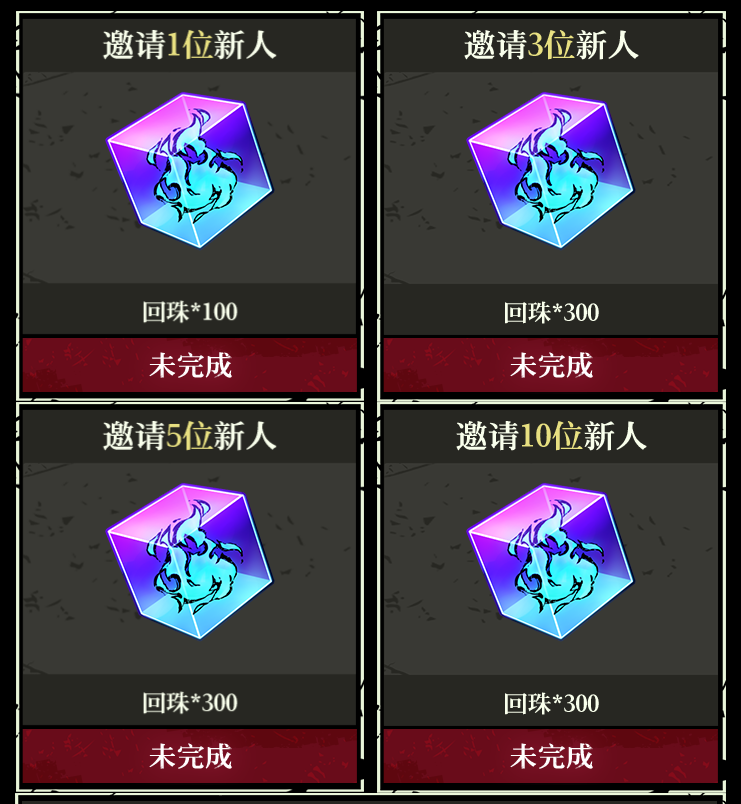Image resolution: width=741 pixels, height=804 pixels.
Task: Select the 邀请5位新人 title
Action: [x=190, y=436]
